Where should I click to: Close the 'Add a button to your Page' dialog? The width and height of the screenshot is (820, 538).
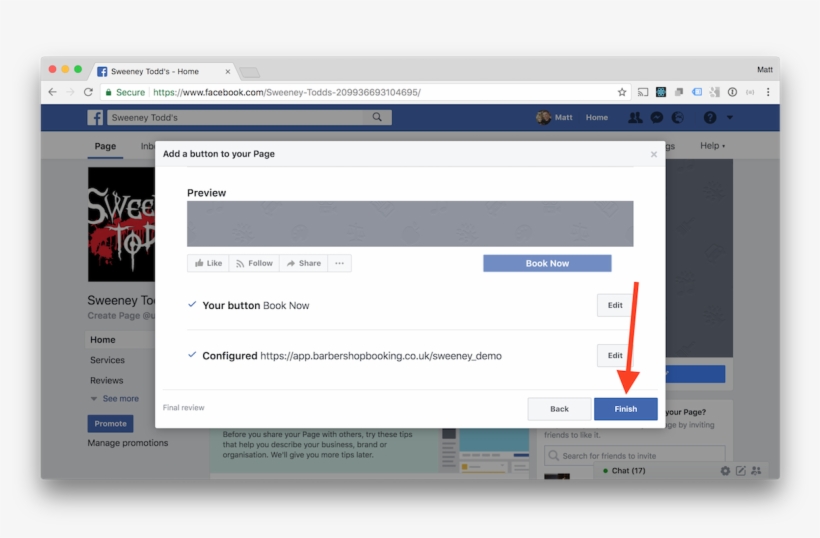click(x=654, y=154)
